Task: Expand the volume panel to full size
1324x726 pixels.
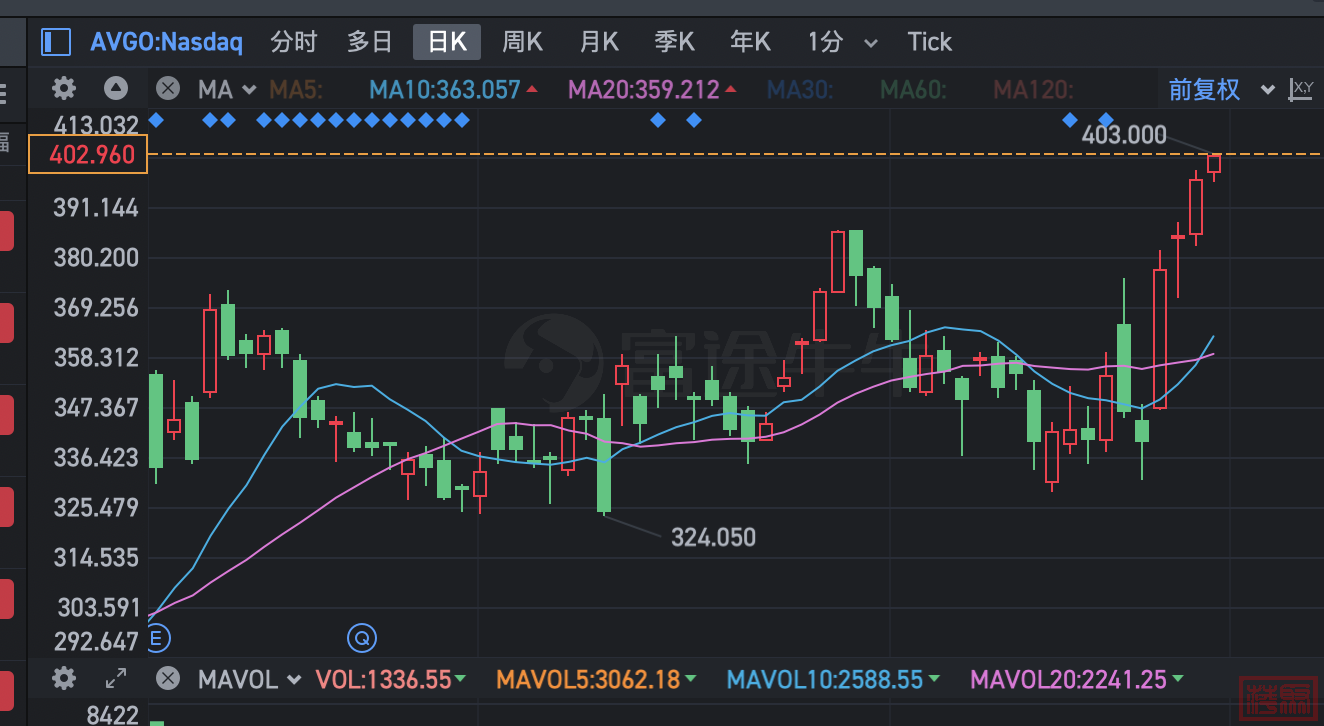Action: click(x=116, y=679)
